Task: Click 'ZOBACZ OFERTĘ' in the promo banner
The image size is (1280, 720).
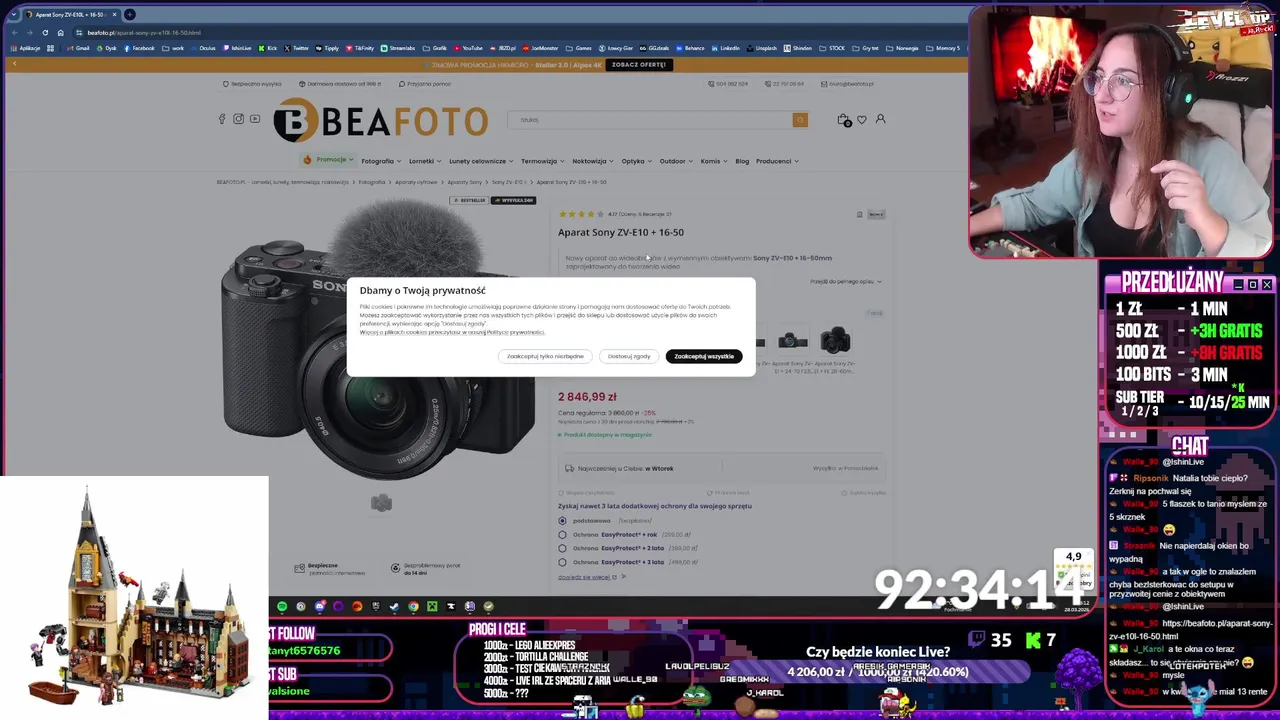Action: point(639,65)
